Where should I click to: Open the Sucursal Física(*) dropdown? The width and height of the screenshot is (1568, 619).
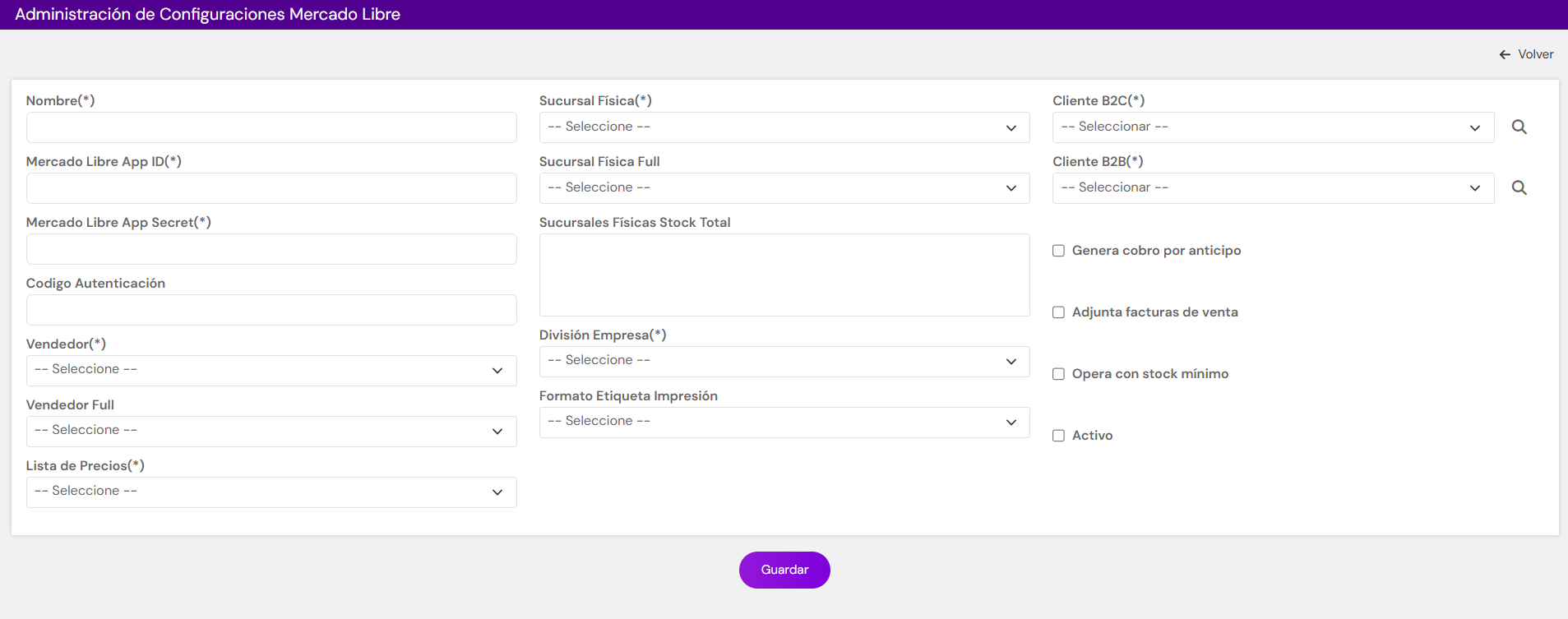pos(784,127)
